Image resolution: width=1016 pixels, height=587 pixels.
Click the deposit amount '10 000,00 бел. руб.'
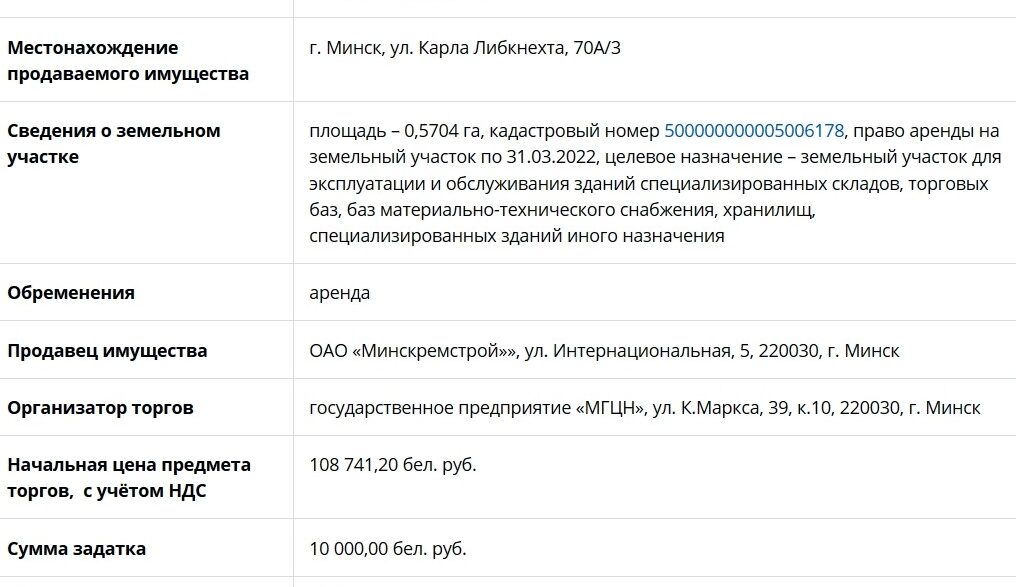pyautogui.click(x=388, y=549)
